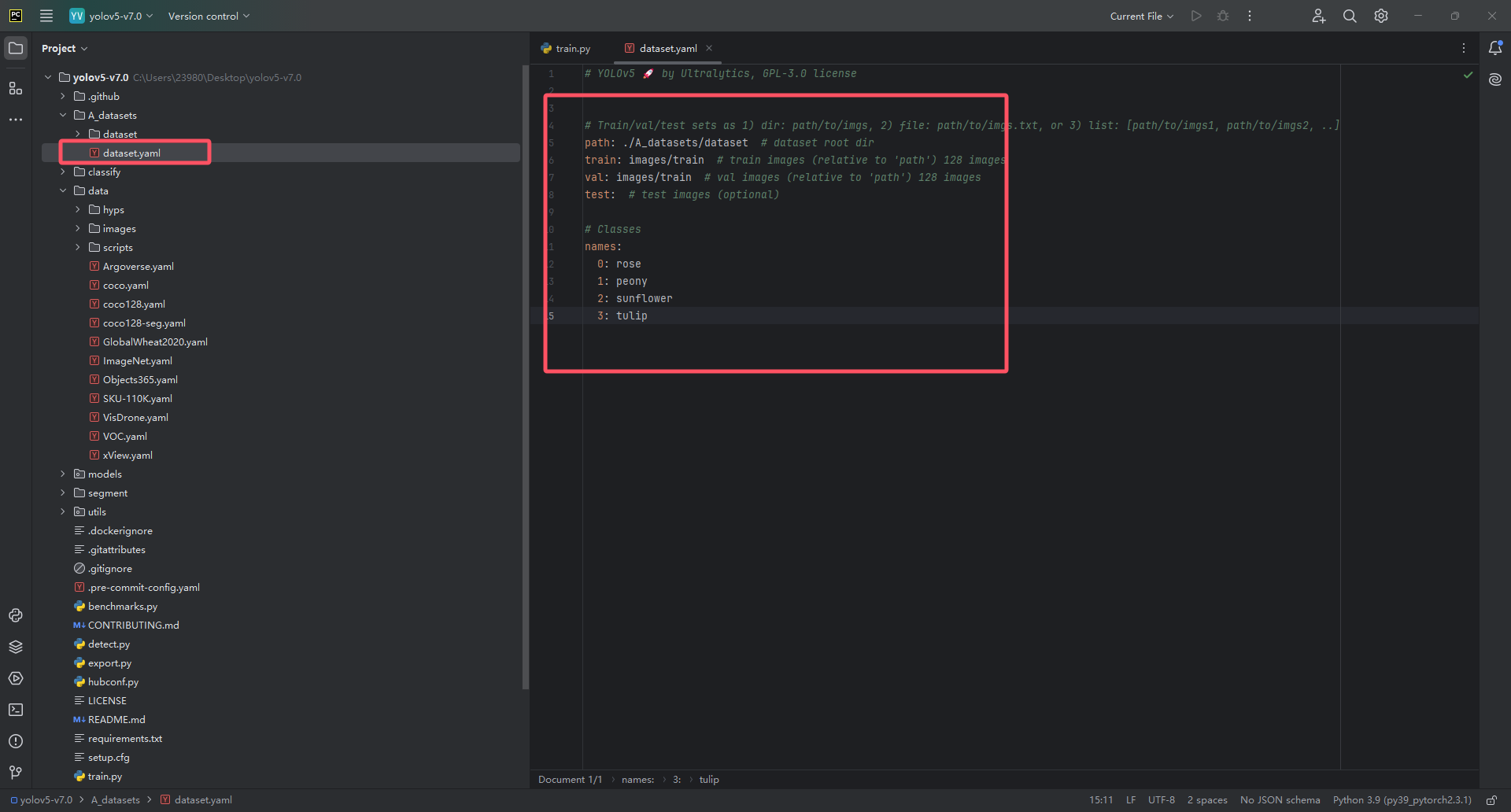Collapse the data folder
This screenshot has height=812, width=1511.
pyautogui.click(x=63, y=190)
